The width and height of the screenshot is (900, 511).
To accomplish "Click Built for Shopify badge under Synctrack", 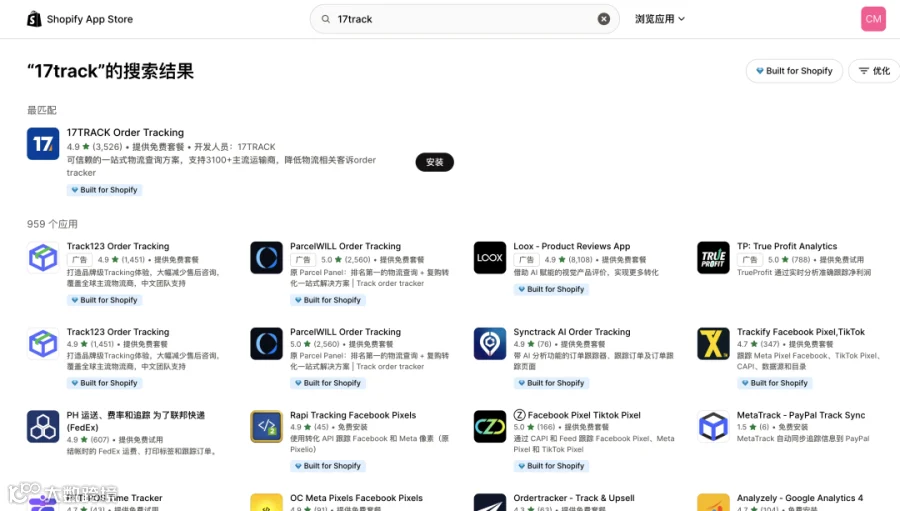I will click(x=551, y=382).
